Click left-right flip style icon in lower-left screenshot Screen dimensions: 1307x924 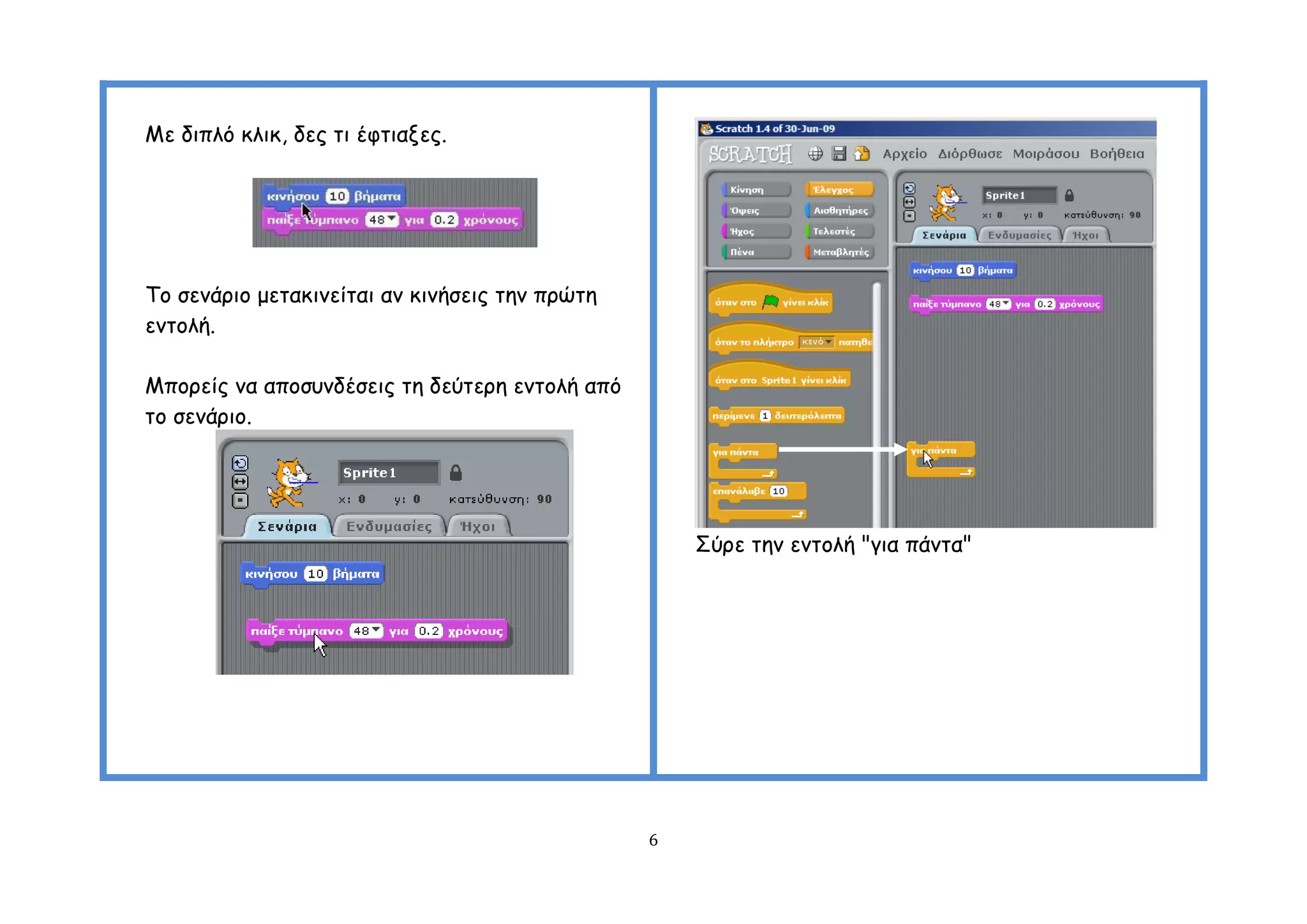point(240,482)
